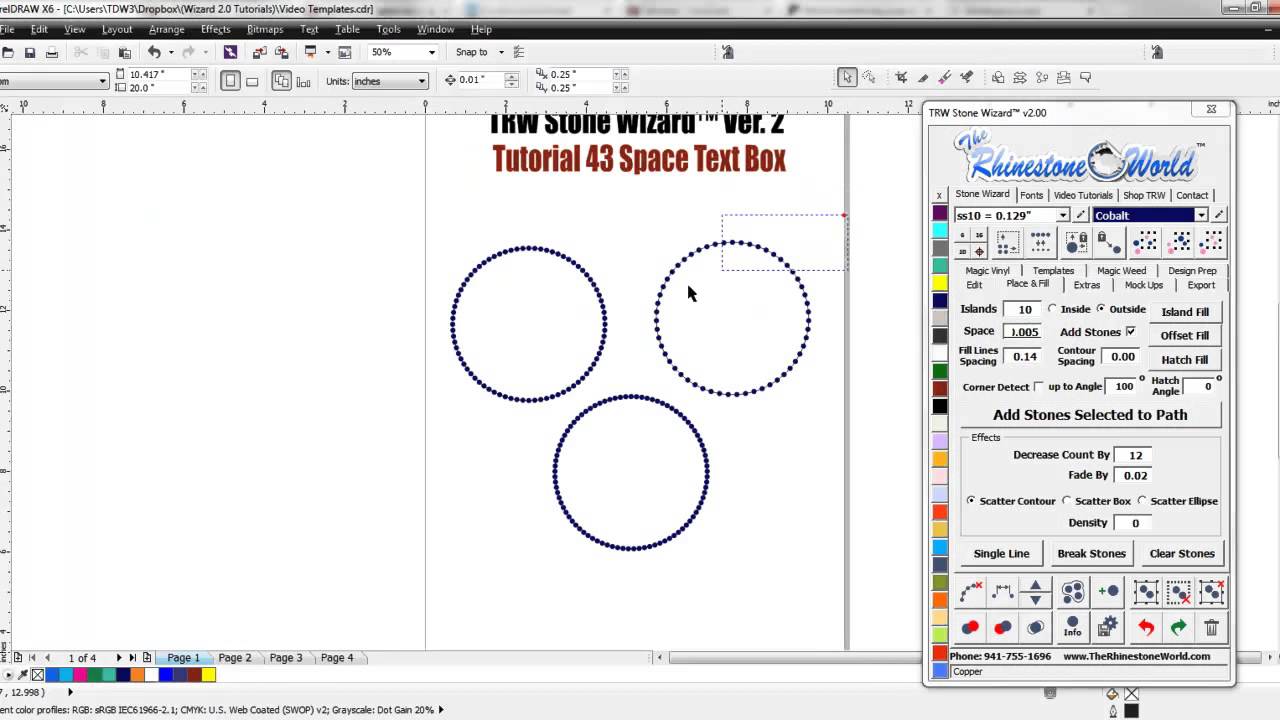Switch to Page 2 tab
Screen dimensions: 1280x720
[x=235, y=658]
